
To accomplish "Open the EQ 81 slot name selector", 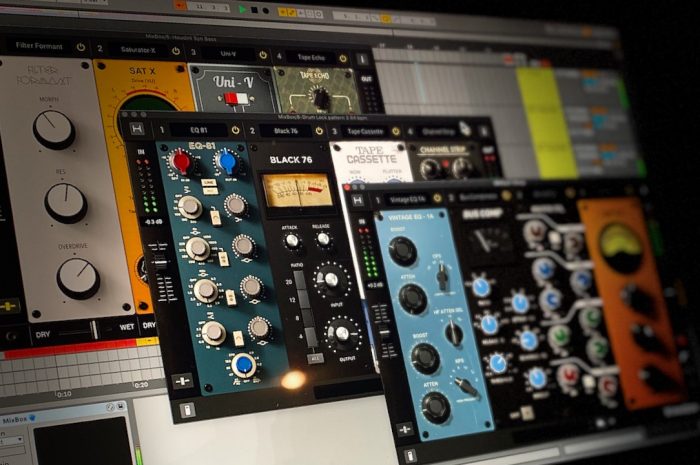I will point(199,130).
